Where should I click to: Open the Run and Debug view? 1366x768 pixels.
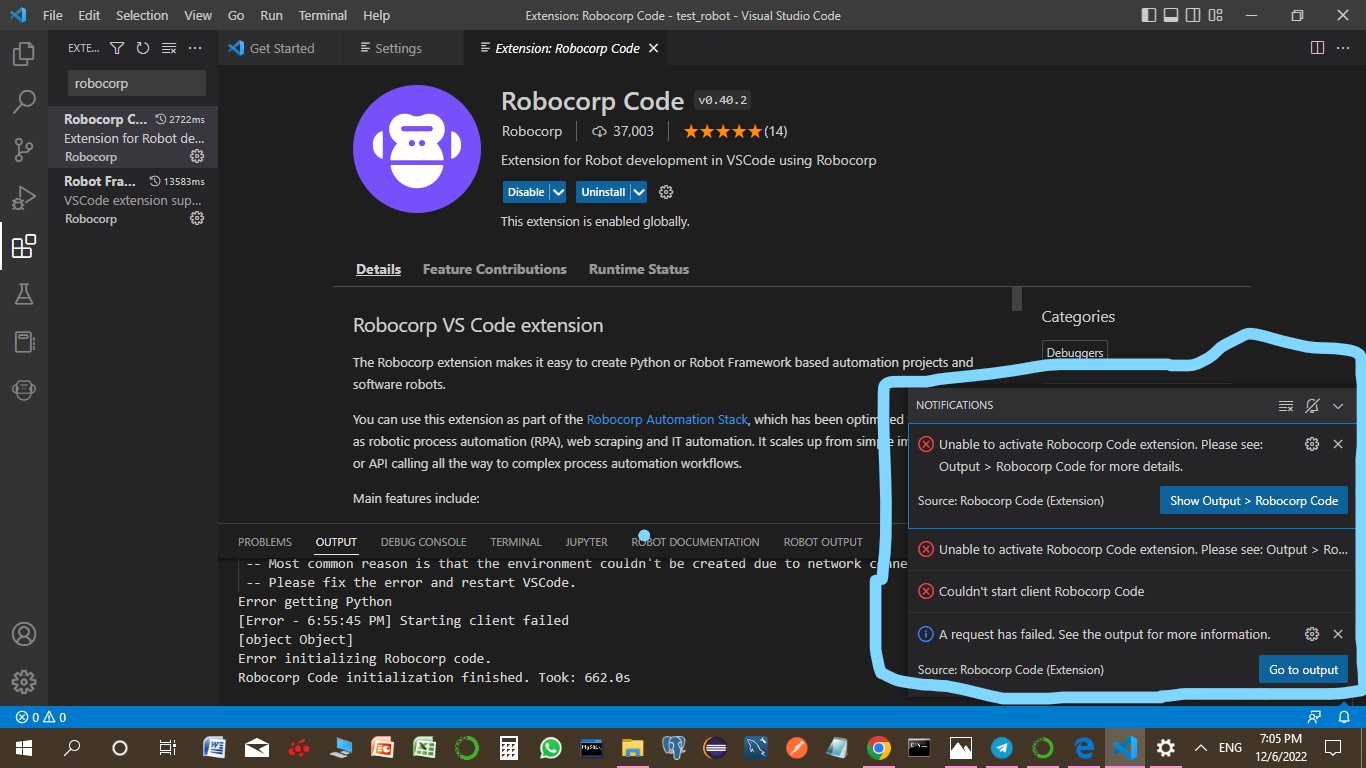24,198
